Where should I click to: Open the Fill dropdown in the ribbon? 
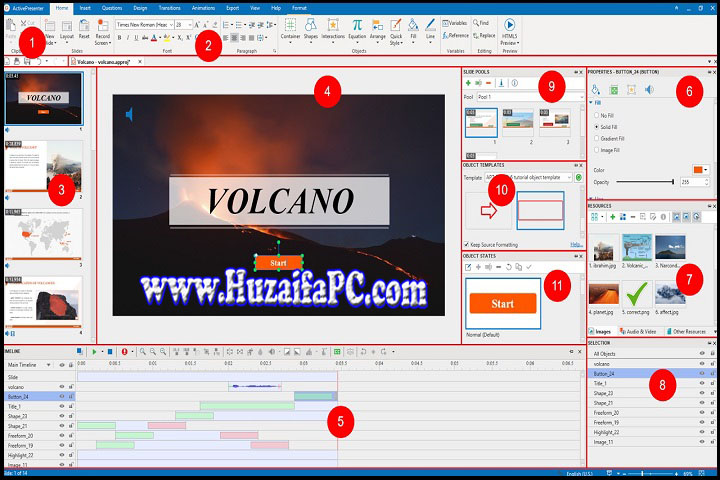(x=413, y=30)
